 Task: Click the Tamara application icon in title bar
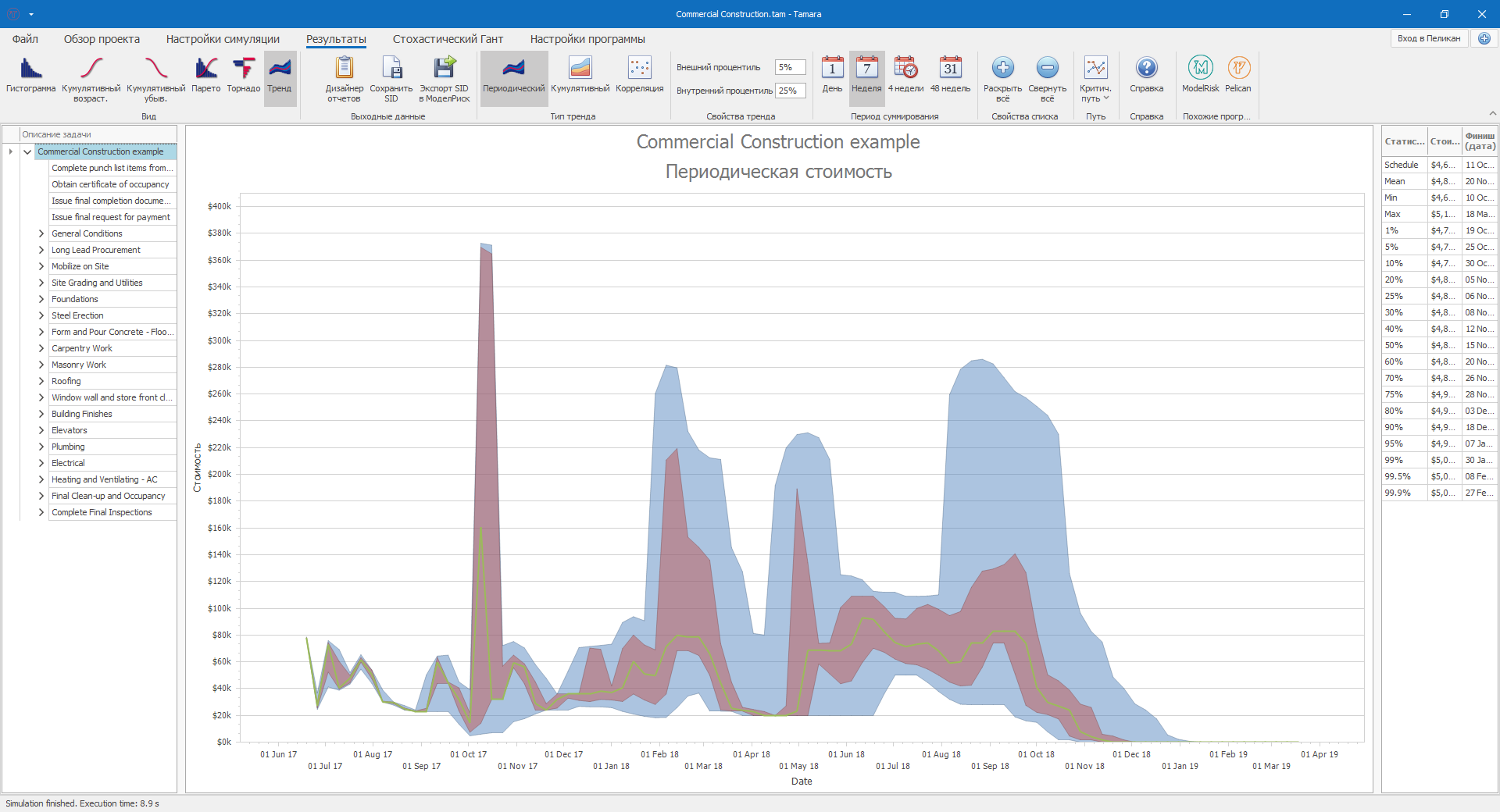click(13, 14)
